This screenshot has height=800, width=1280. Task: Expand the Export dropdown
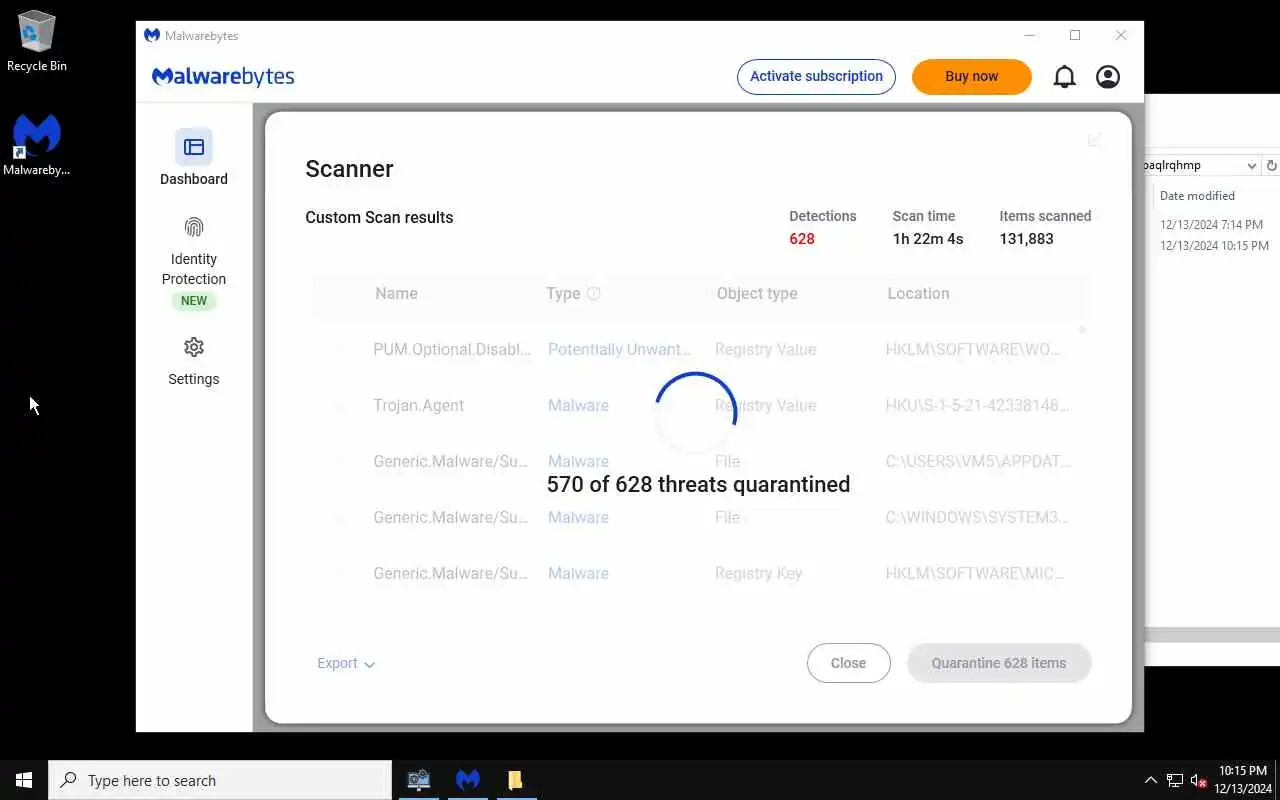[346, 663]
